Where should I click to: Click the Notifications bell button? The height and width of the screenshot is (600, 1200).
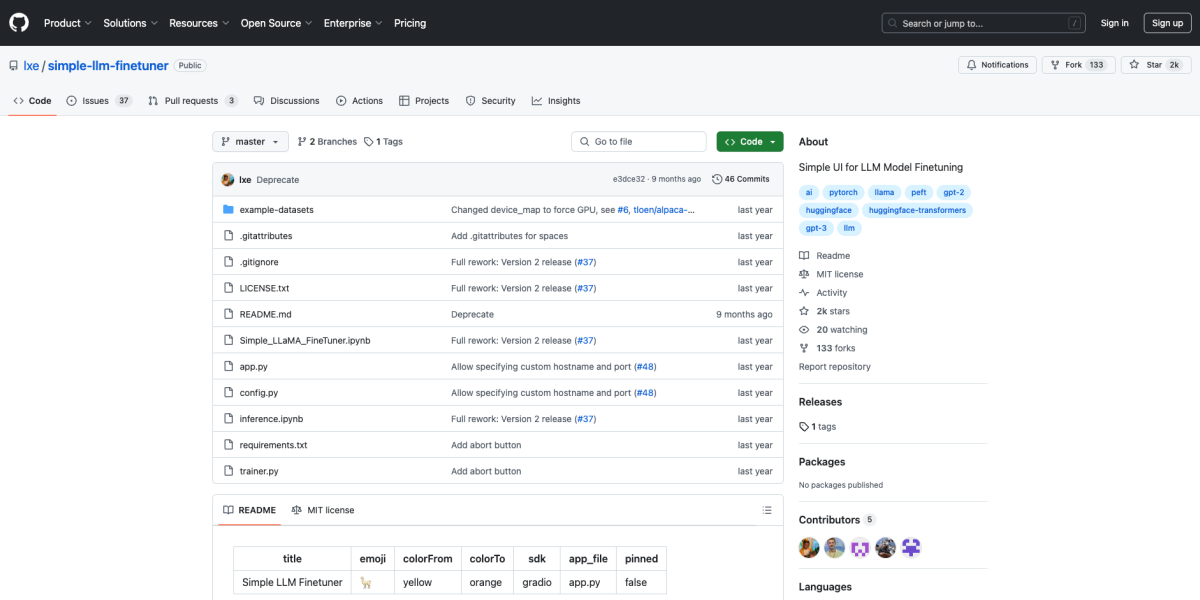pos(997,65)
